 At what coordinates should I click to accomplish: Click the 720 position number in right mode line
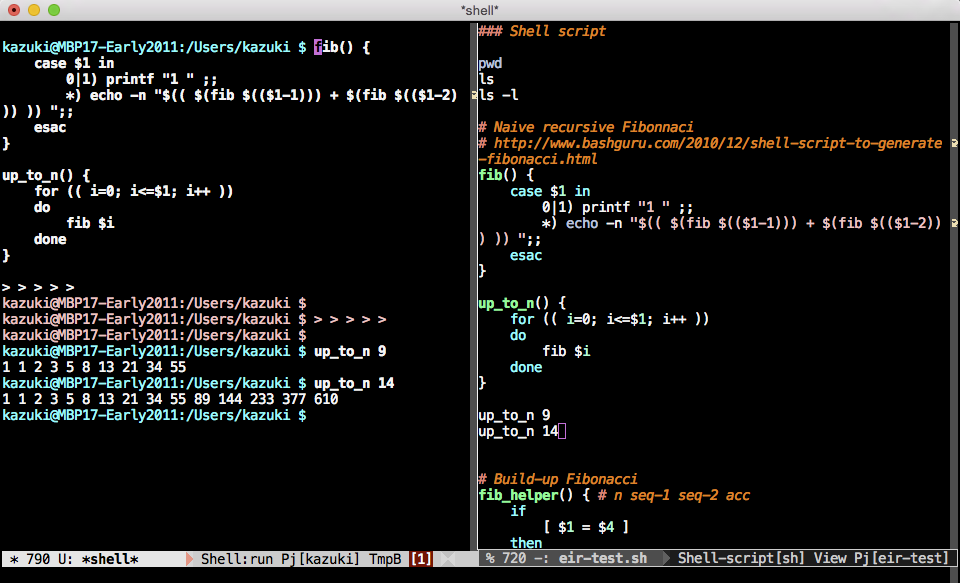(514, 559)
